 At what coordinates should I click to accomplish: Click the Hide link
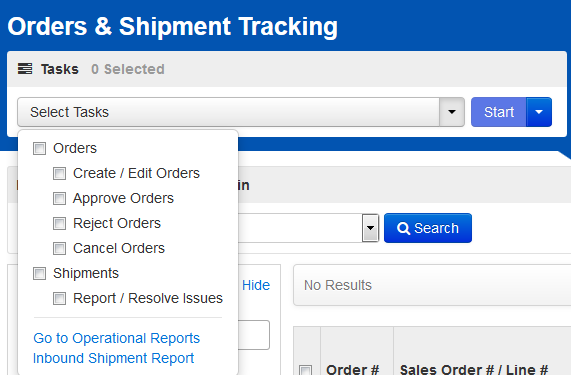(x=256, y=285)
